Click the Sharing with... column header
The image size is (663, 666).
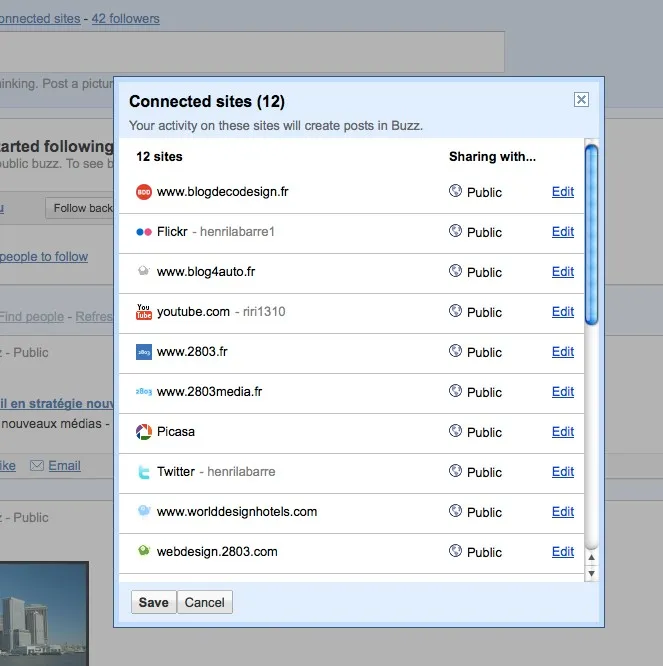point(492,157)
